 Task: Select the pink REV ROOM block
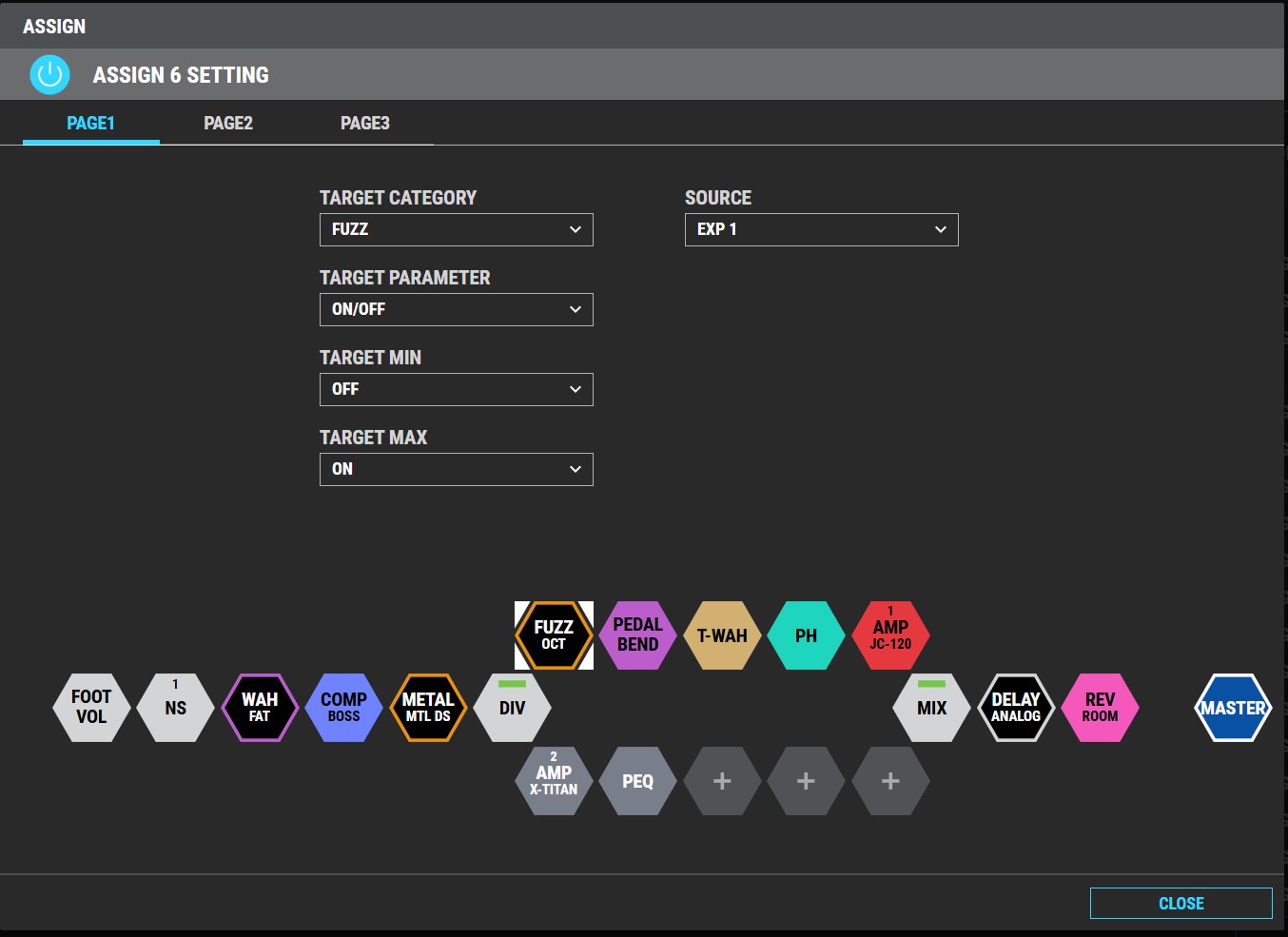[x=1100, y=708]
